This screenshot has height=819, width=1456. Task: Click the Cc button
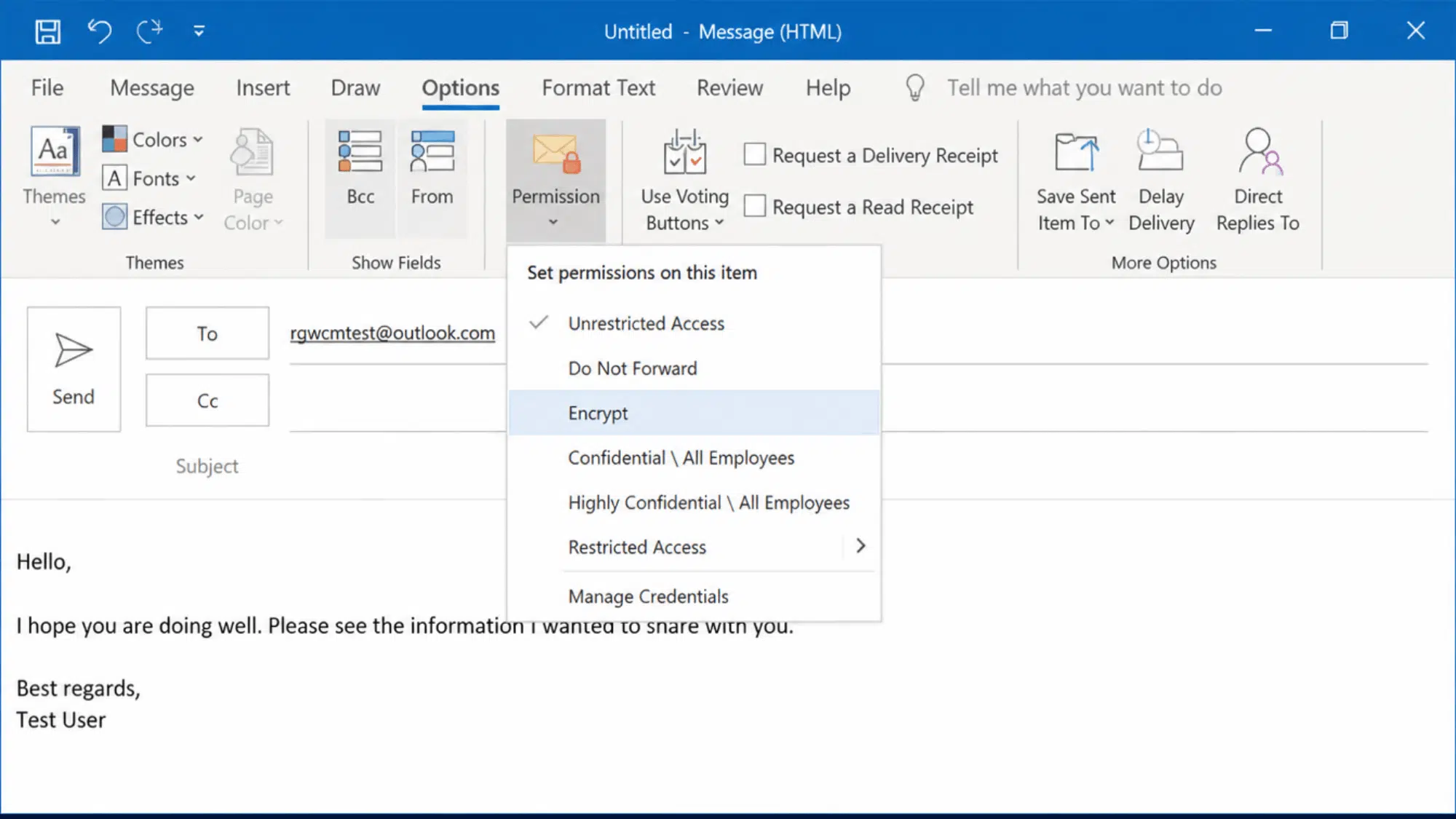click(207, 400)
